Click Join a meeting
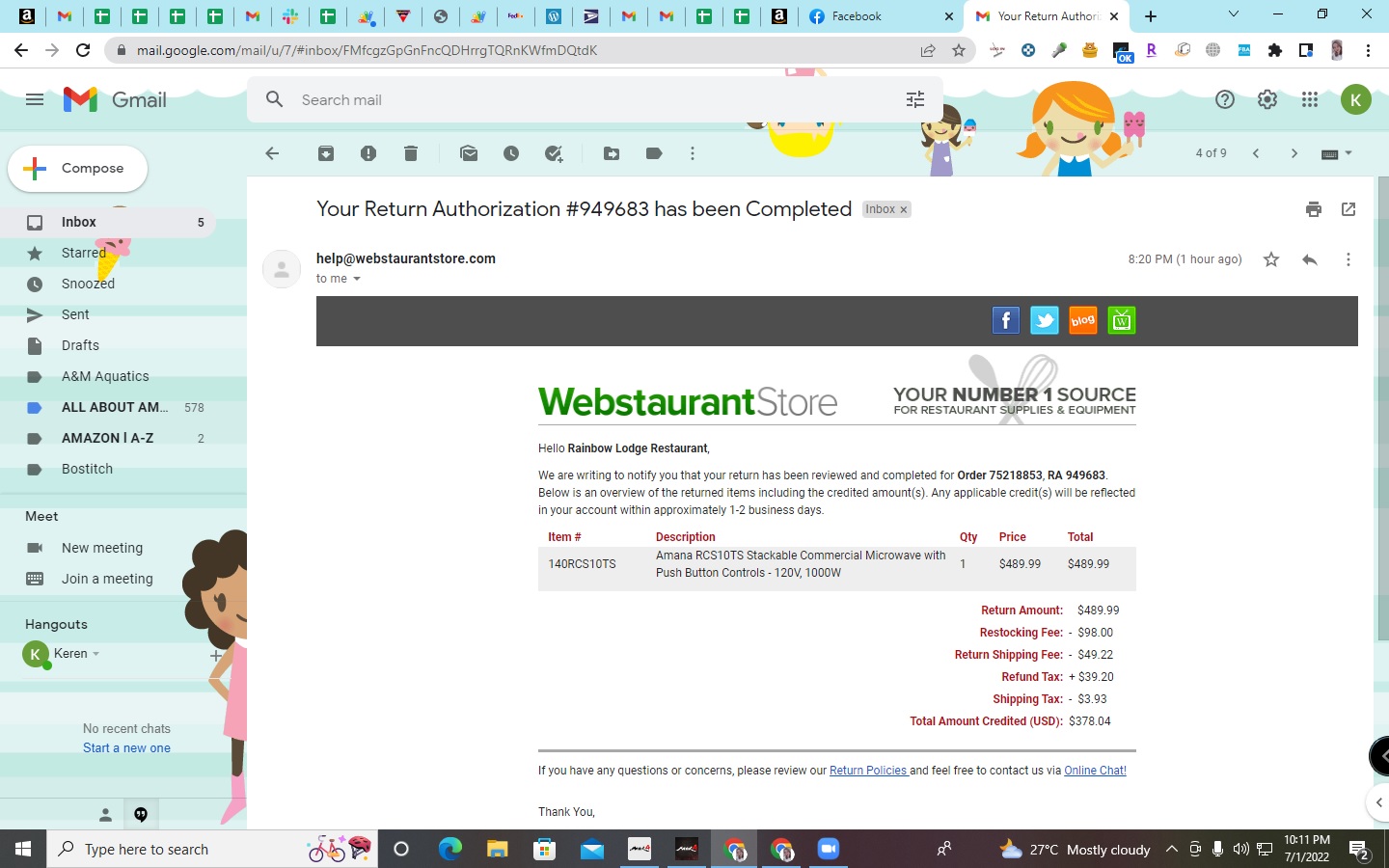Image resolution: width=1389 pixels, height=868 pixels. [x=107, y=579]
